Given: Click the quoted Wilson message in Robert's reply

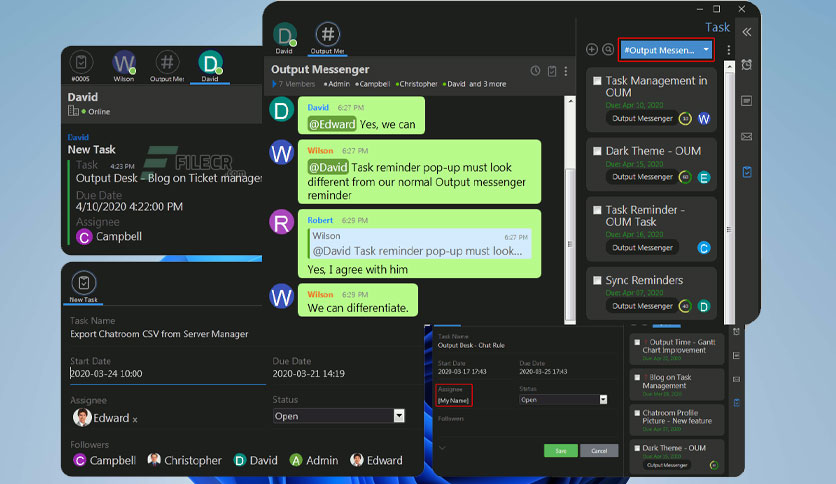Looking at the screenshot, I should point(420,244).
